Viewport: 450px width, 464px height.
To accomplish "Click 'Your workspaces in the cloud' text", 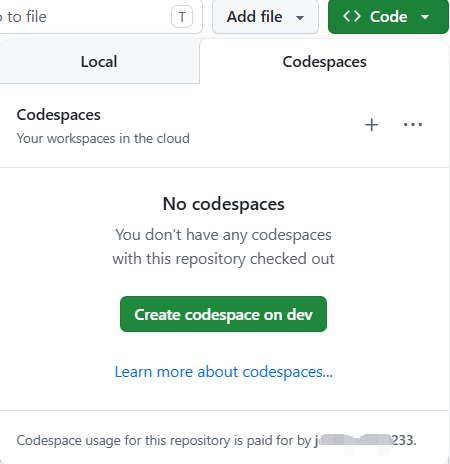I will coord(103,138).
